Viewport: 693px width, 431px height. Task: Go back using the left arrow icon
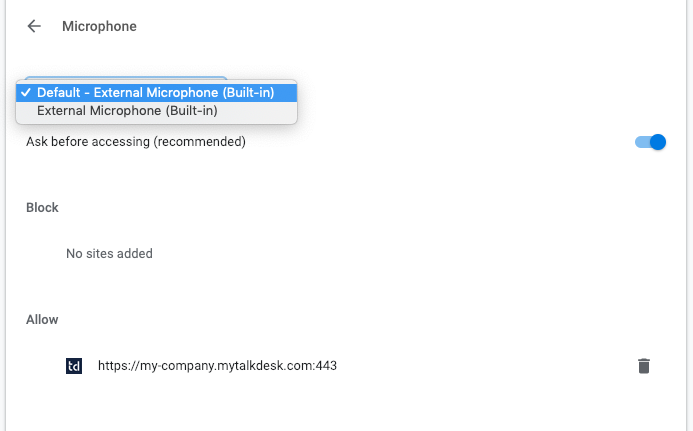(x=34, y=27)
